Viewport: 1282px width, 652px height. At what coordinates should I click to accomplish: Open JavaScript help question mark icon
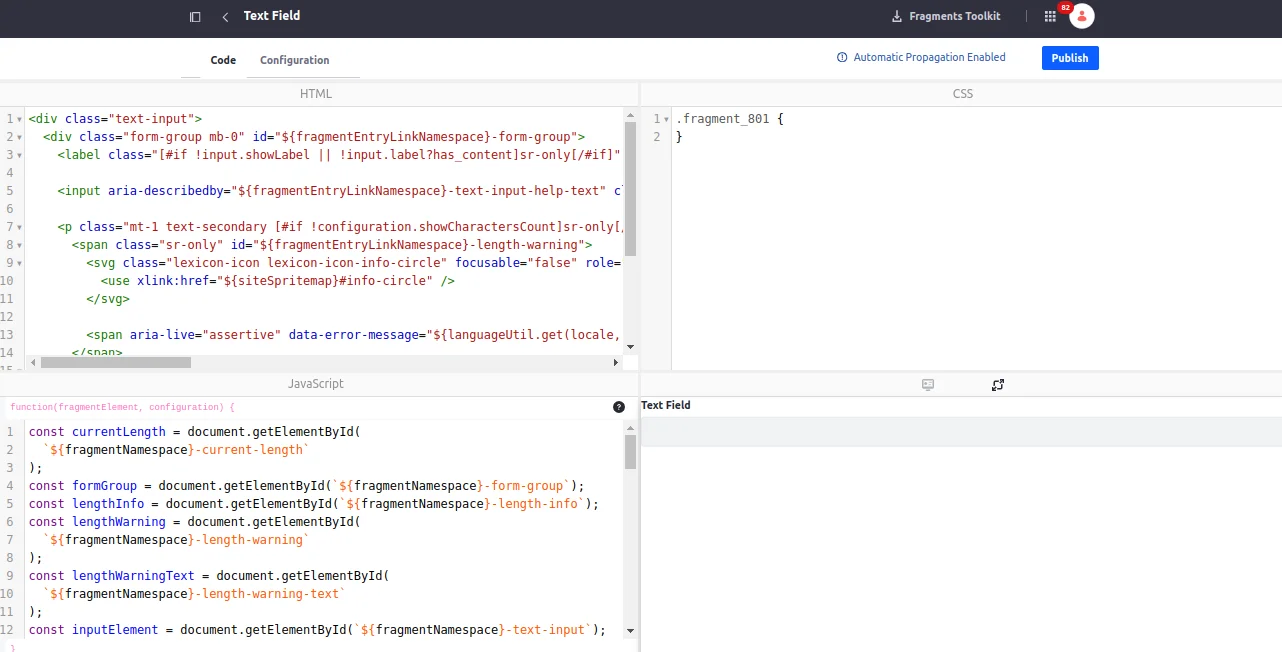(619, 407)
